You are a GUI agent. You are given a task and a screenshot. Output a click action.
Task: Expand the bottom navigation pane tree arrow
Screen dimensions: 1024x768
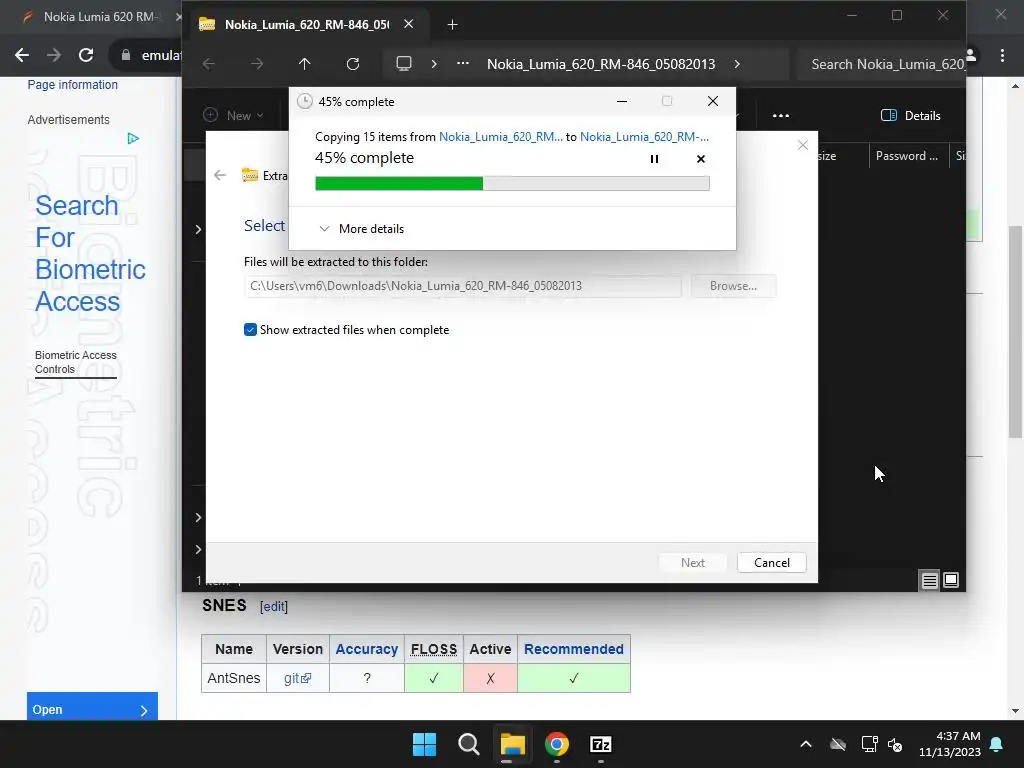(x=198, y=549)
